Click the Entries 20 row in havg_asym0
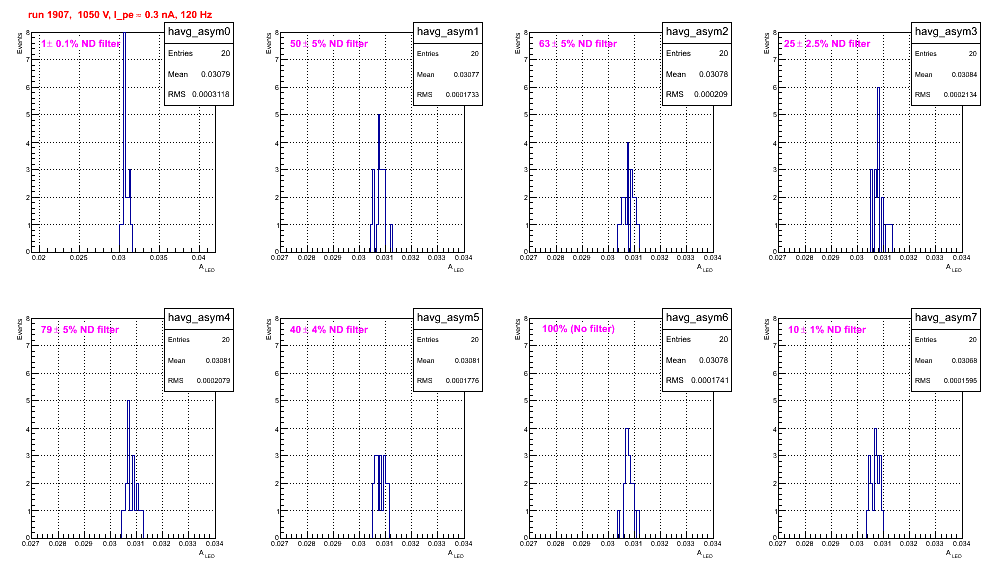Image resolution: width=996 pixels, height=572 pixels. [x=199, y=53]
